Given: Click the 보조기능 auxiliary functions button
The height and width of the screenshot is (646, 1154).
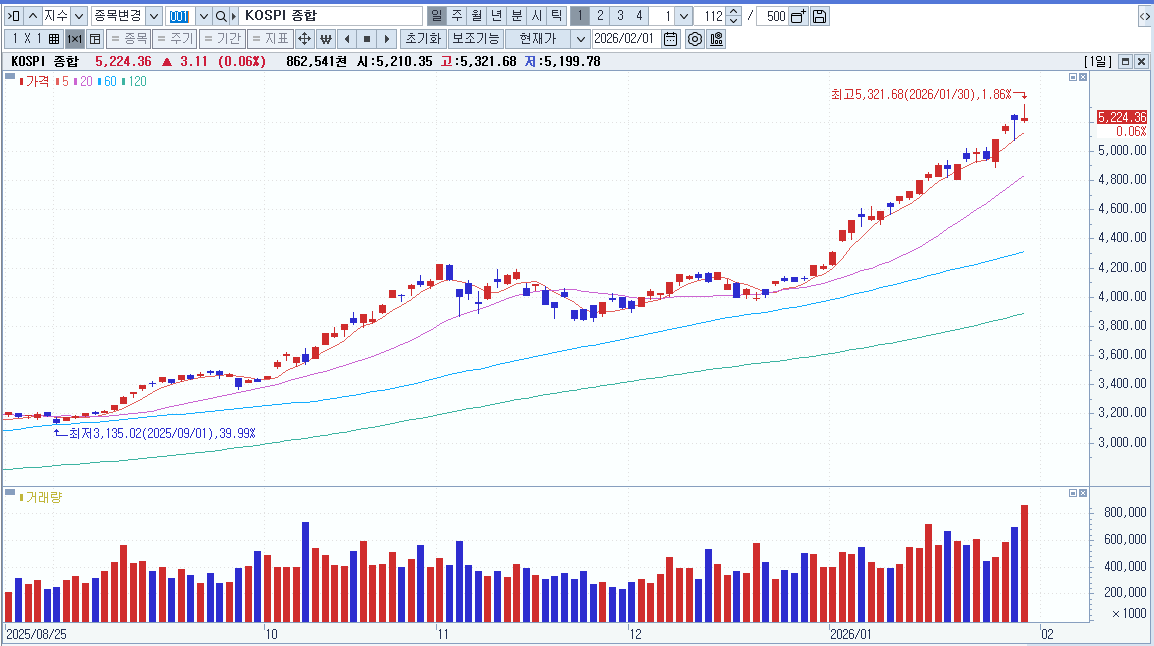Looking at the screenshot, I should point(475,39).
